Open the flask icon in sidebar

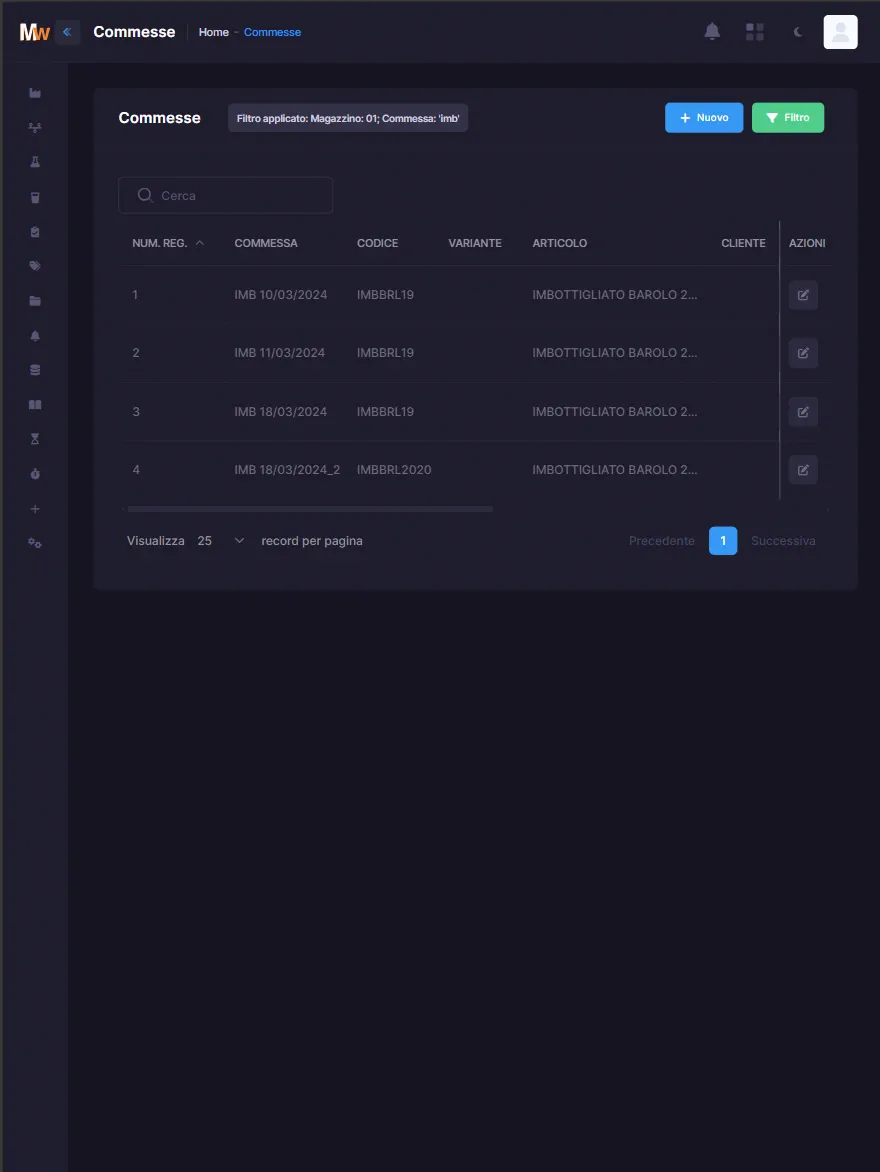(34, 162)
